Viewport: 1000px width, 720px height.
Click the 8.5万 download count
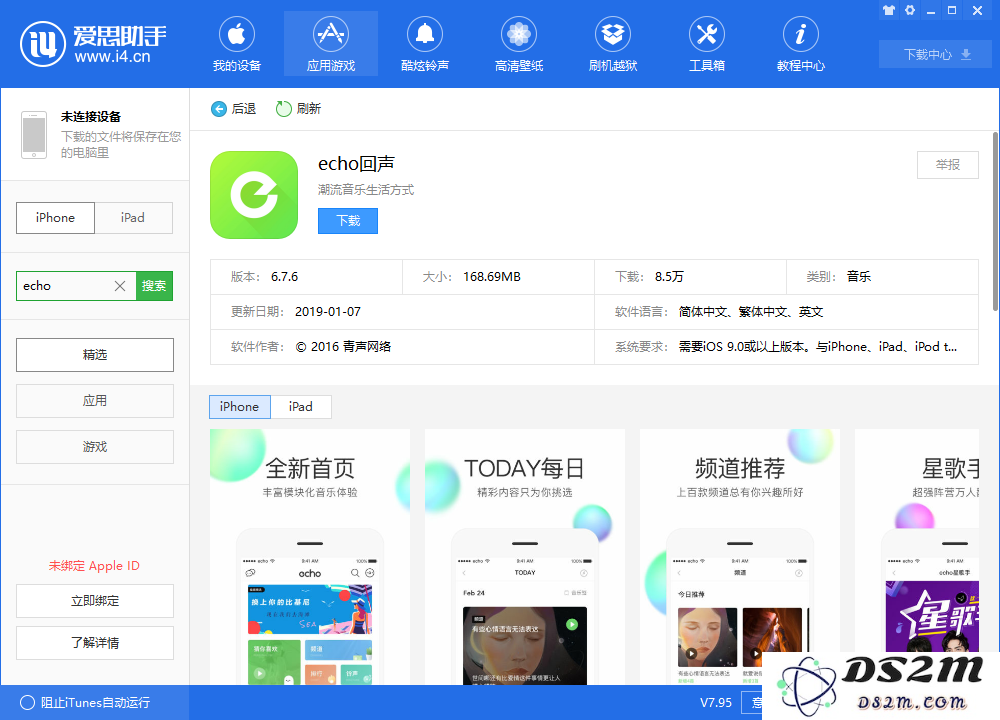coord(669,277)
